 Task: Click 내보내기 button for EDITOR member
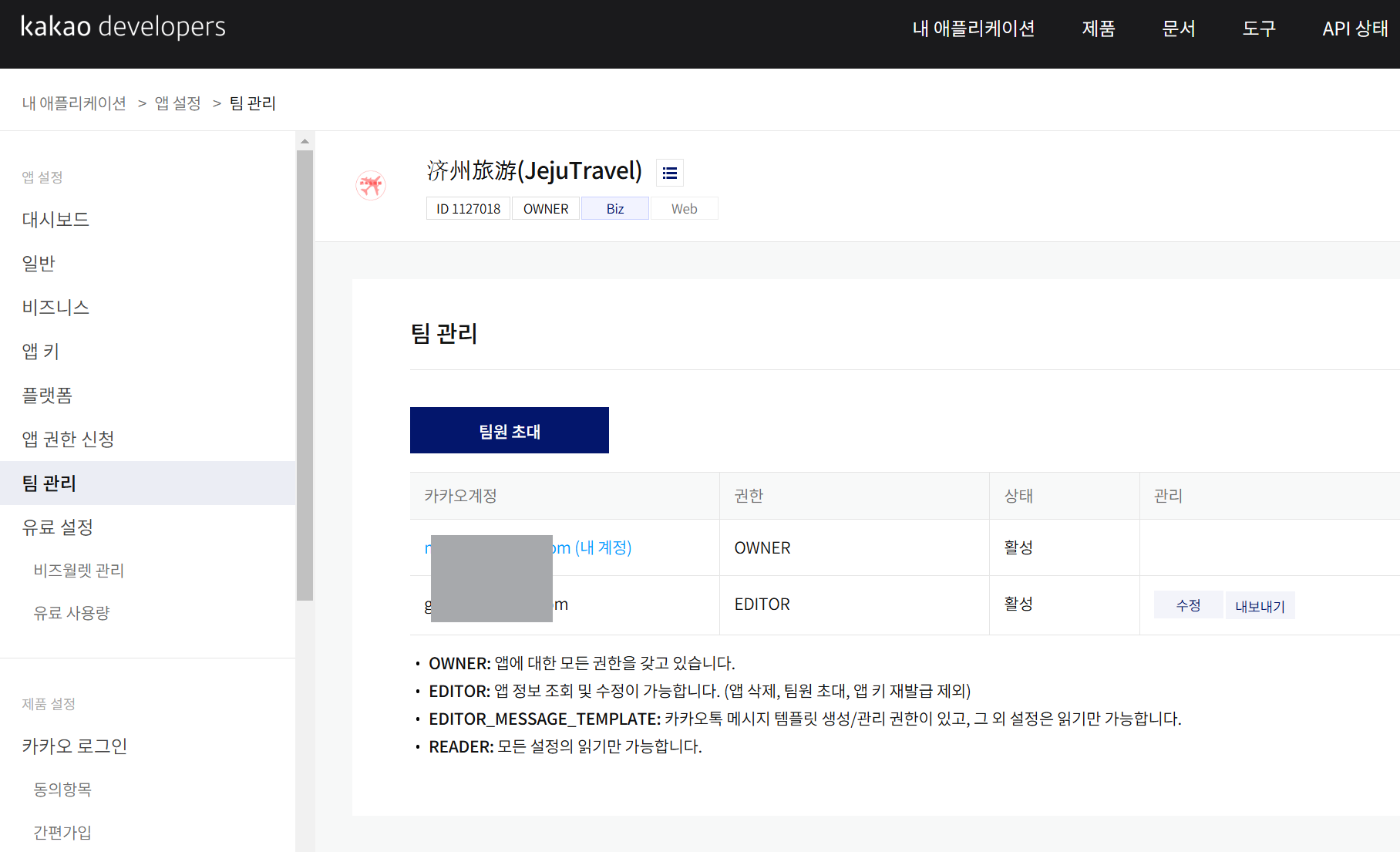point(1260,605)
